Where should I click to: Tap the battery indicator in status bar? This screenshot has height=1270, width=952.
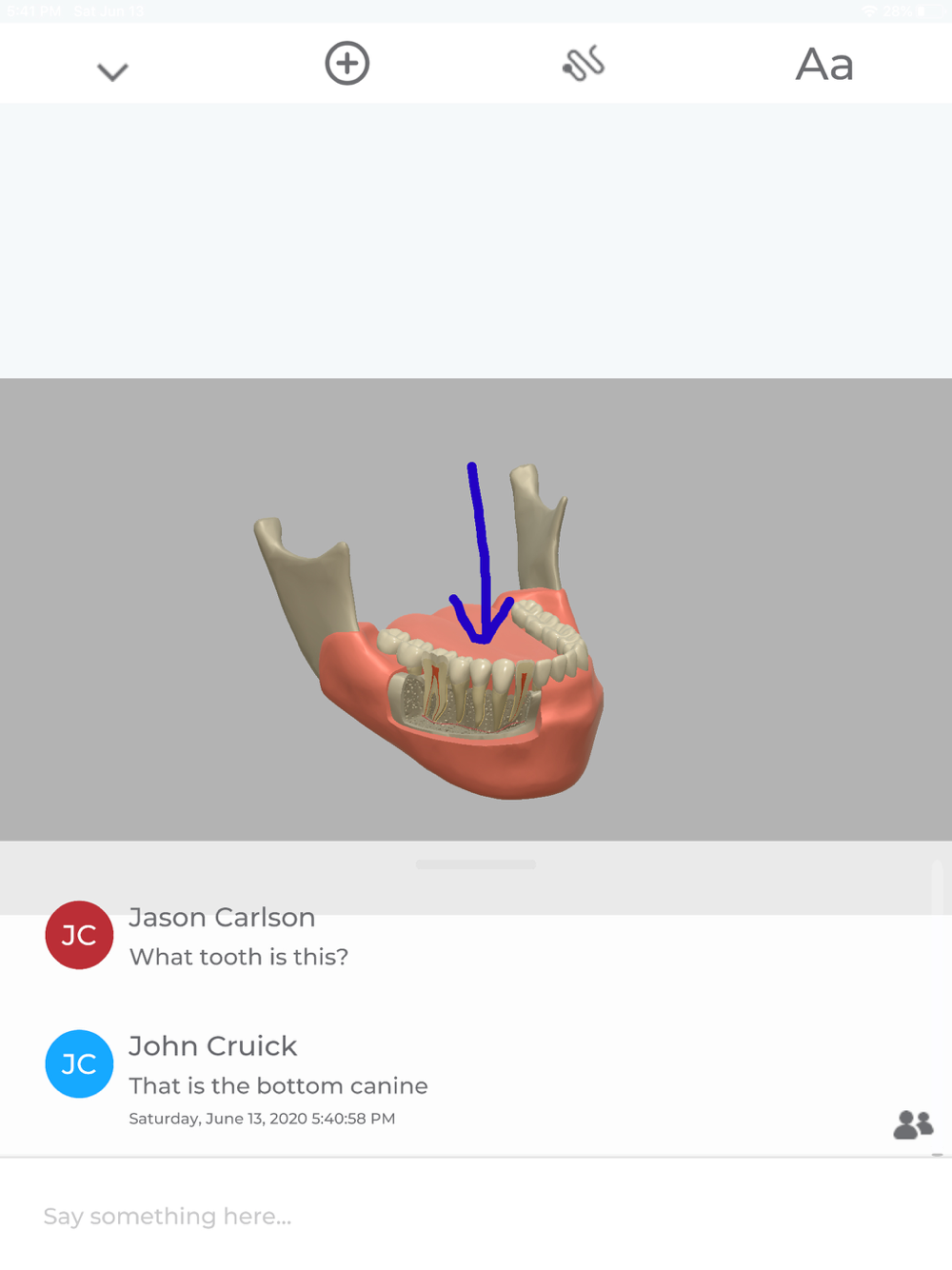tap(922, 11)
